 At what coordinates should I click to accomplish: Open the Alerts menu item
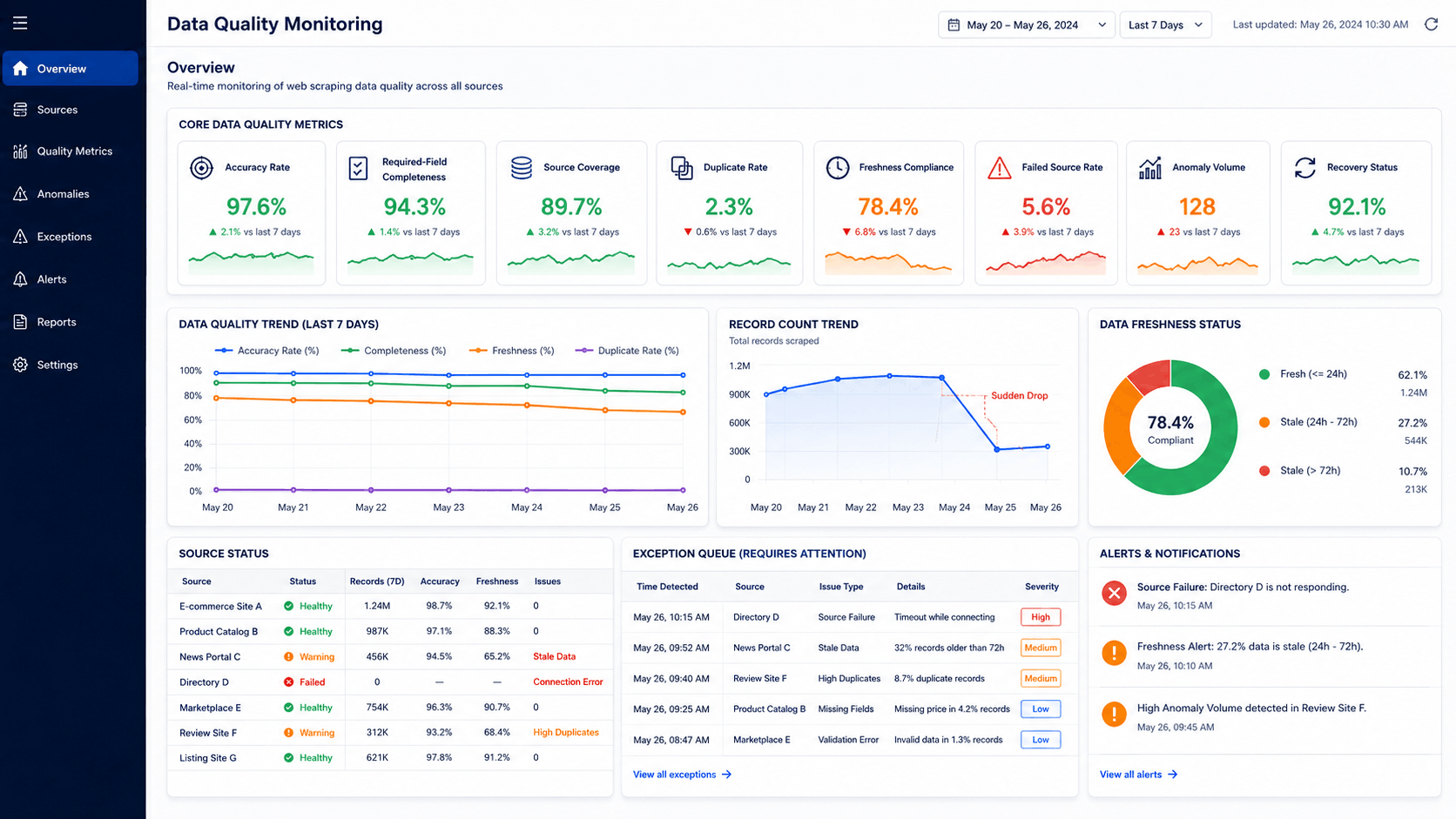71,279
